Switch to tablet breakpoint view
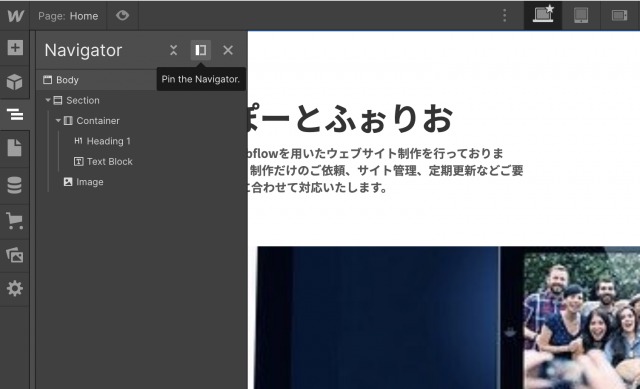The height and width of the screenshot is (389, 640). [x=581, y=16]
